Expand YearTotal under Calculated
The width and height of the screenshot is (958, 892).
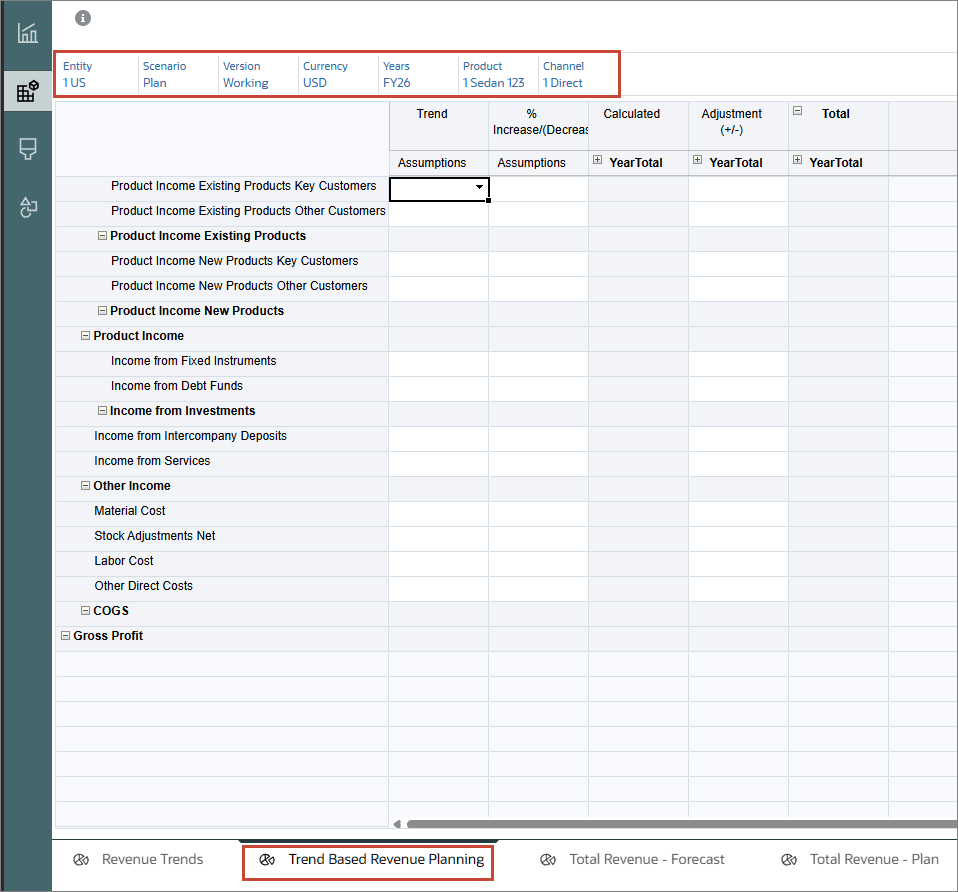pos(598,159)
